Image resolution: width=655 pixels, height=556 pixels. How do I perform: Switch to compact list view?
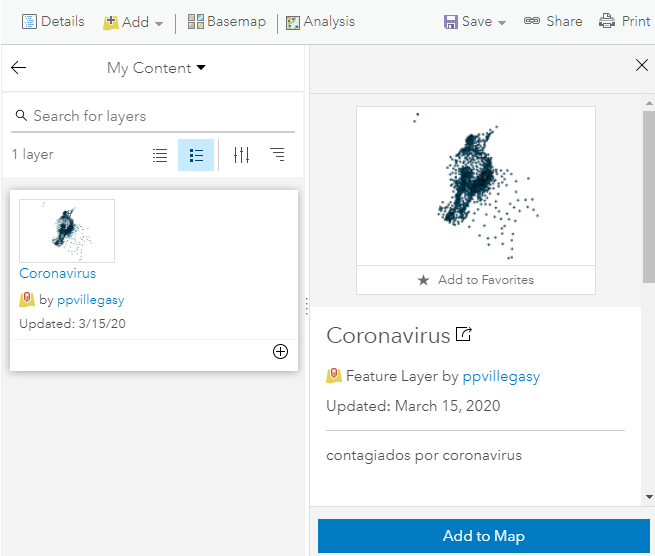tap(160, 155)
